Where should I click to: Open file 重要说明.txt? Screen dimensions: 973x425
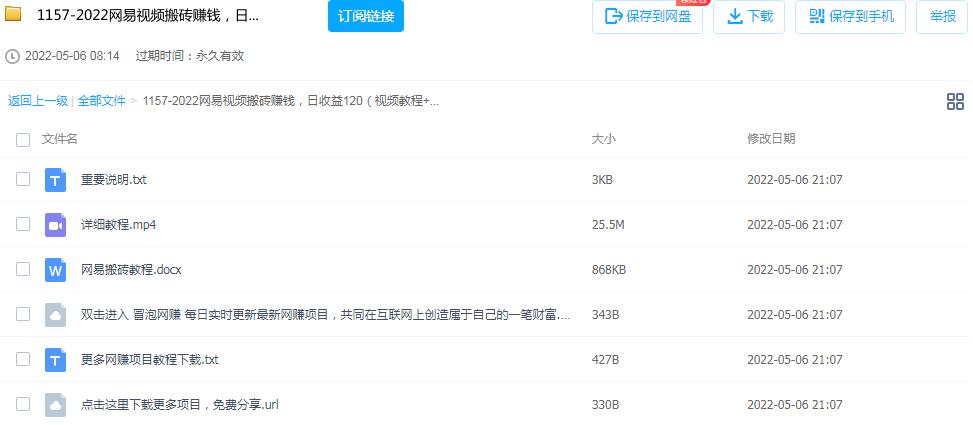114,180
